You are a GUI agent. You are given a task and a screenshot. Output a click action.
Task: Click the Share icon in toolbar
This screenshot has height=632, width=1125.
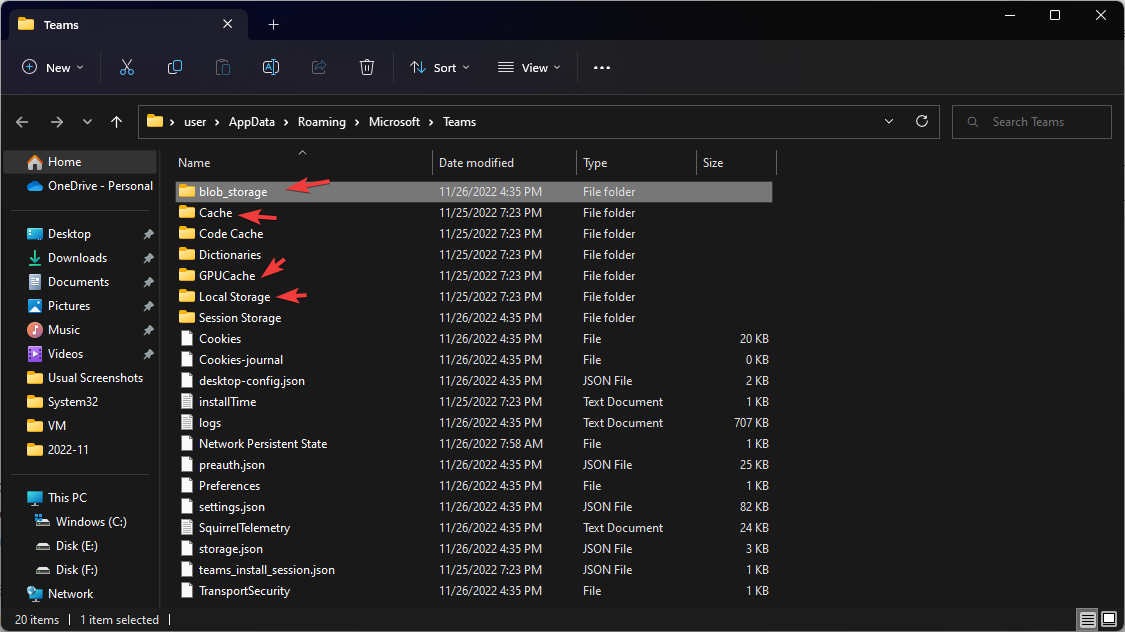tap(319, 67)
